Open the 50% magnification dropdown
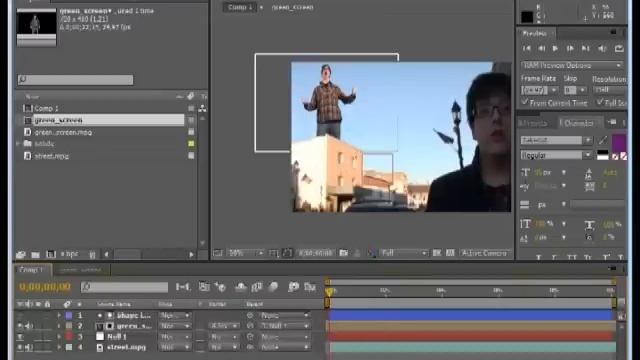The width and height of the screenshot is (640, 360). click(246, 253)
